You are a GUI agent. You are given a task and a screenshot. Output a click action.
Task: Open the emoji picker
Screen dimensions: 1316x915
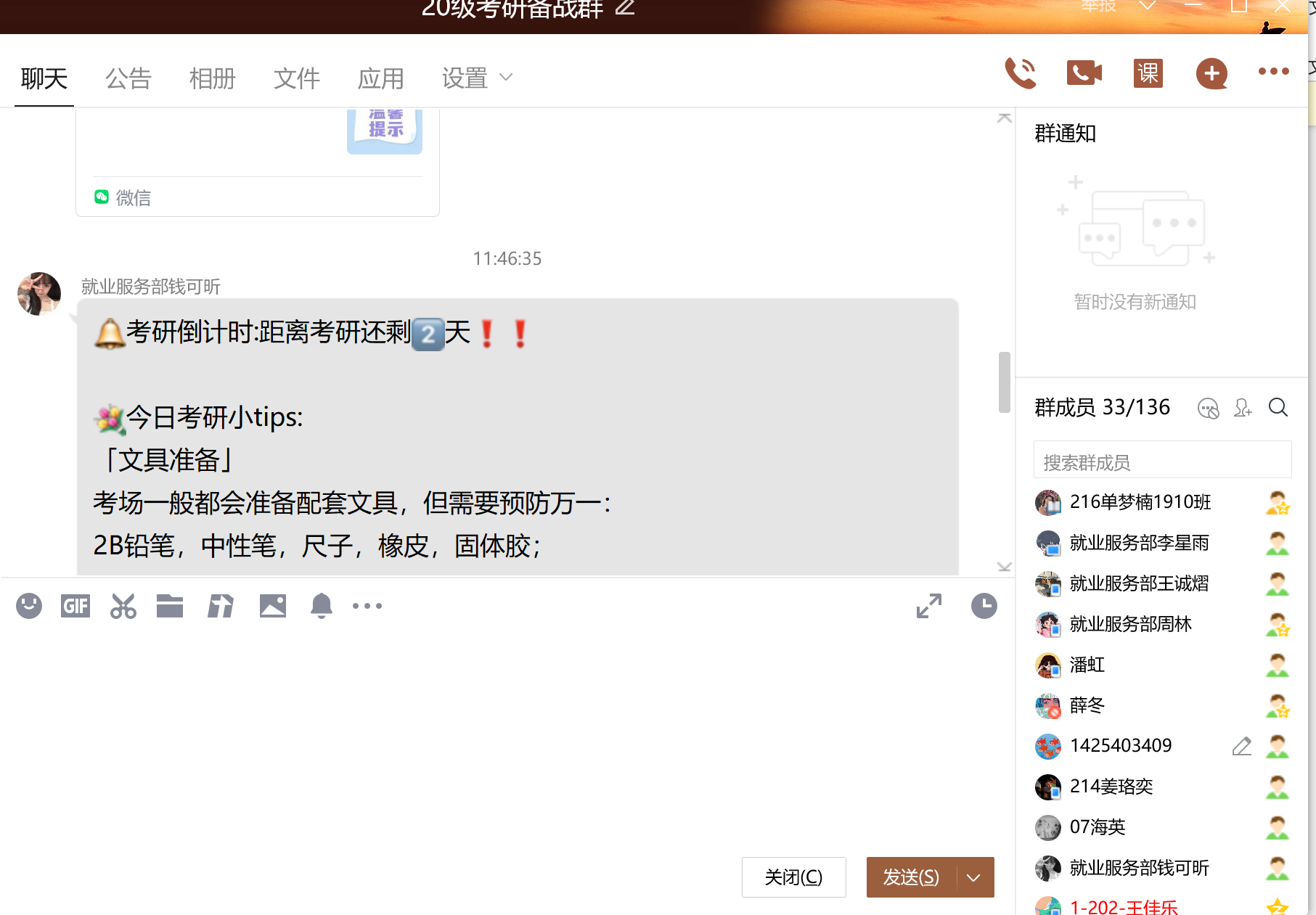29,606
